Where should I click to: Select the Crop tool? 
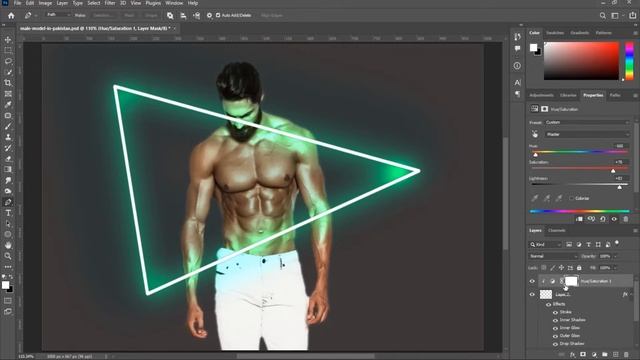8,83
